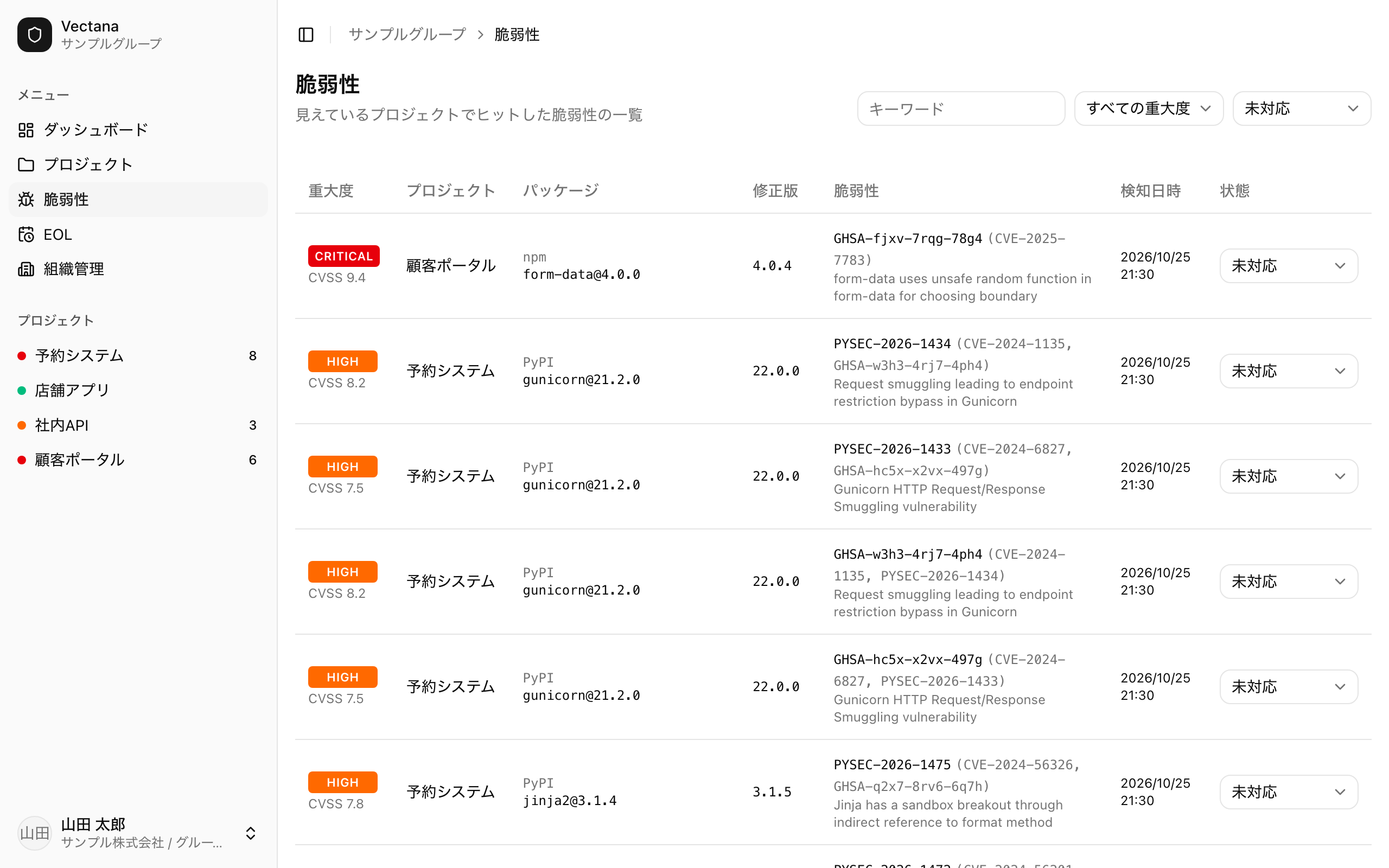
Task: Click the dashboard grid icon
Action: (x=26, y=130)
